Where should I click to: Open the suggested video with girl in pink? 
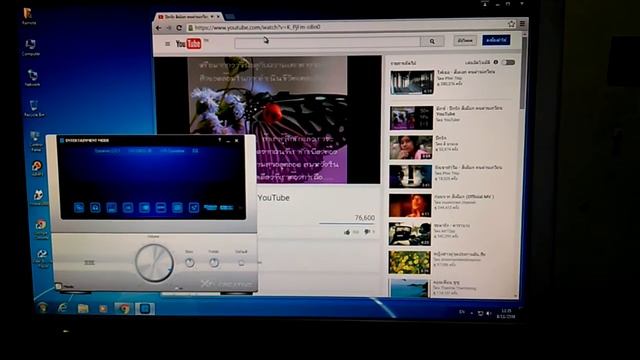411,147
